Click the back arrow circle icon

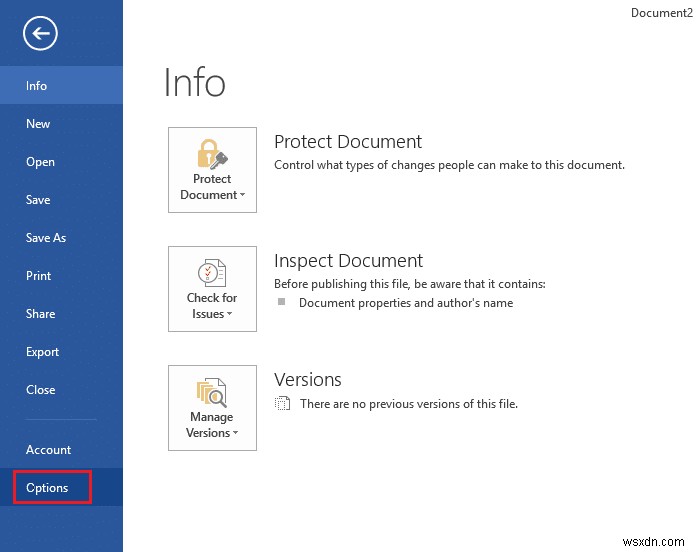(x=40, y=33)
